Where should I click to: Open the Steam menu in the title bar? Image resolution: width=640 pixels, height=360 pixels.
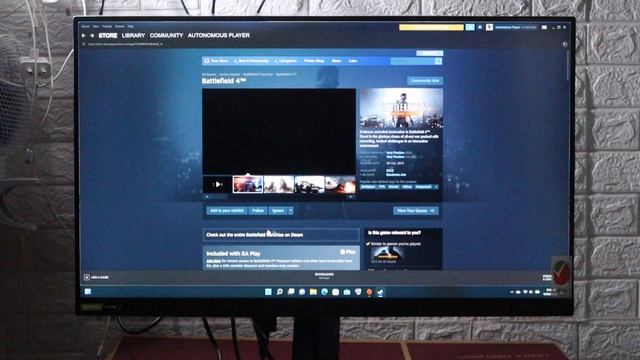coord(85,27)
